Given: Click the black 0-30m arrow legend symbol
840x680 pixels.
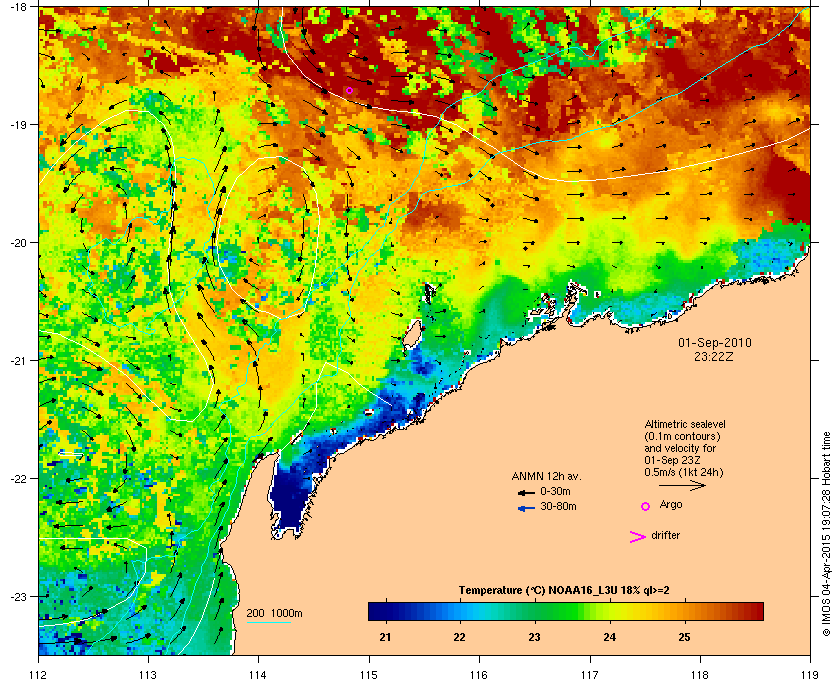Looking at the screenshot, I should [526, 492].
